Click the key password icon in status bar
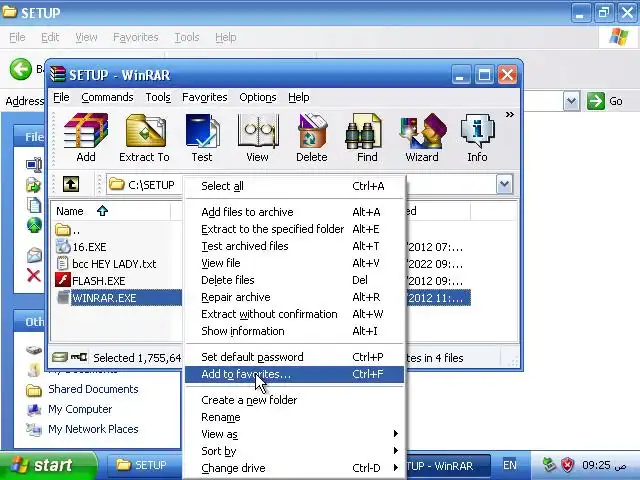Viewport: 640px width, 480px height. coord(79,358)
